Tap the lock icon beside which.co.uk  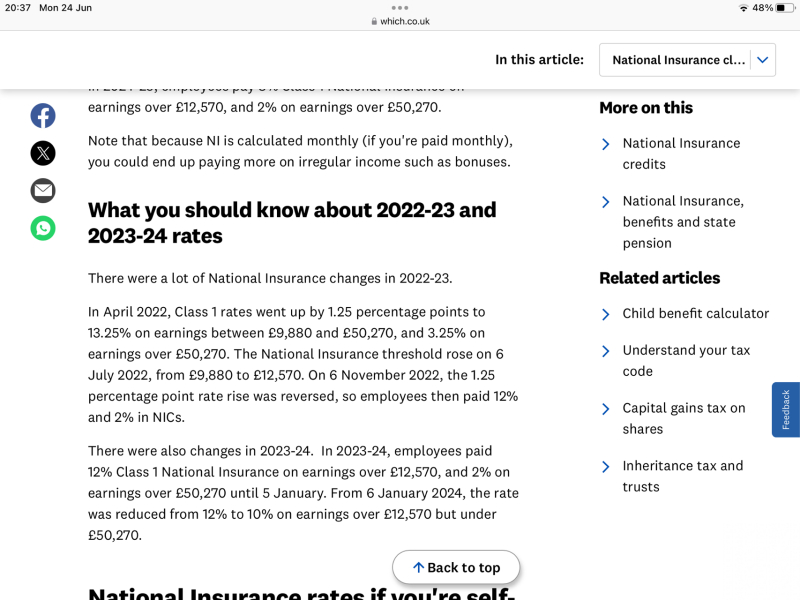coord(374,21)
